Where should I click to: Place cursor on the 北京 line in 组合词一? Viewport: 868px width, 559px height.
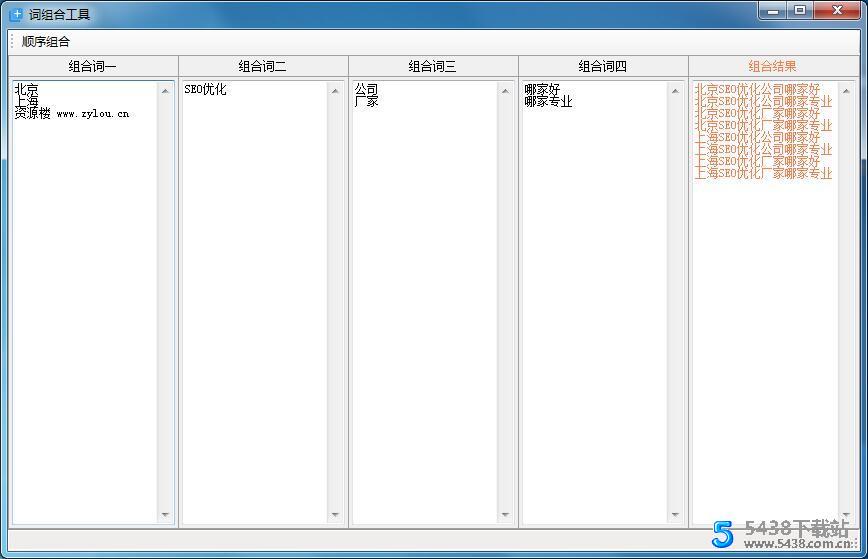coord(27,89)
